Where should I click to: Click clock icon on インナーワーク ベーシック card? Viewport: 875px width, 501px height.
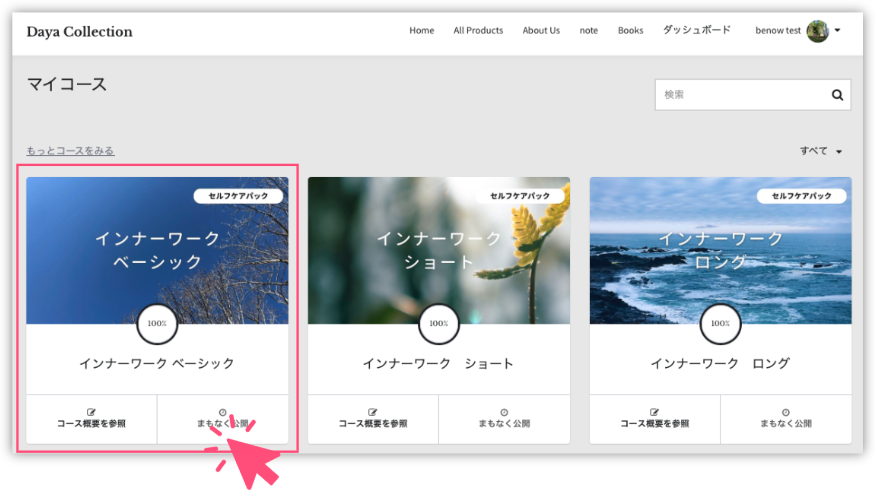223,412
